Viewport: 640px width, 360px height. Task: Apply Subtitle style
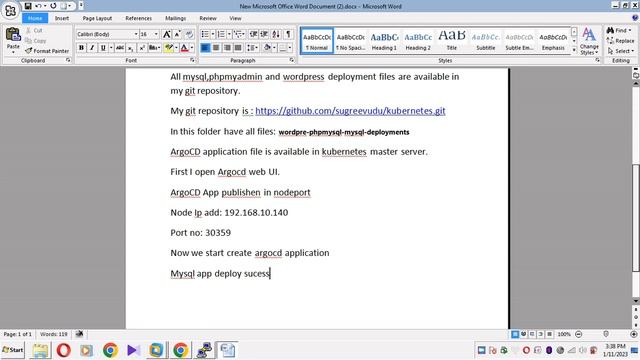tap(486, 40)
